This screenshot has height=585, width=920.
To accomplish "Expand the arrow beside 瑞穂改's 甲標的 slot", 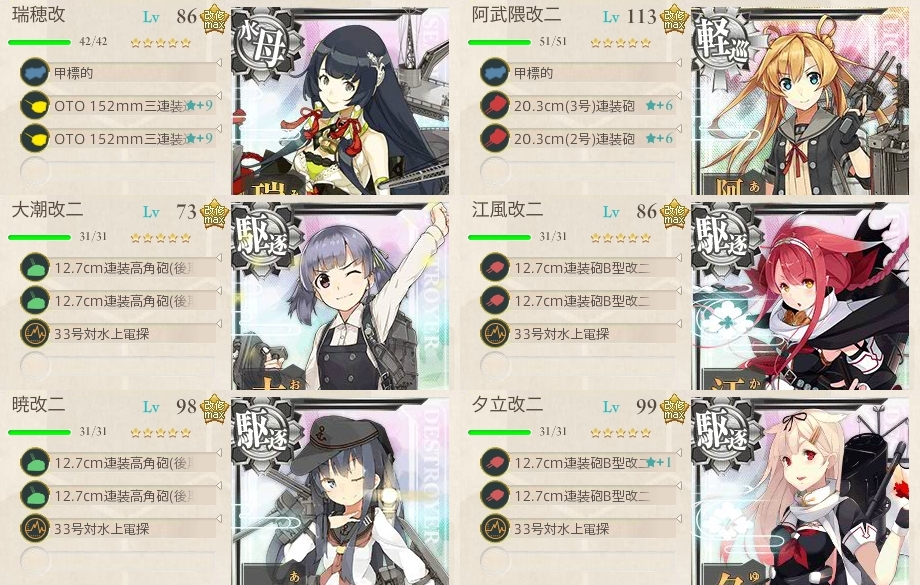I will (219, 62).
